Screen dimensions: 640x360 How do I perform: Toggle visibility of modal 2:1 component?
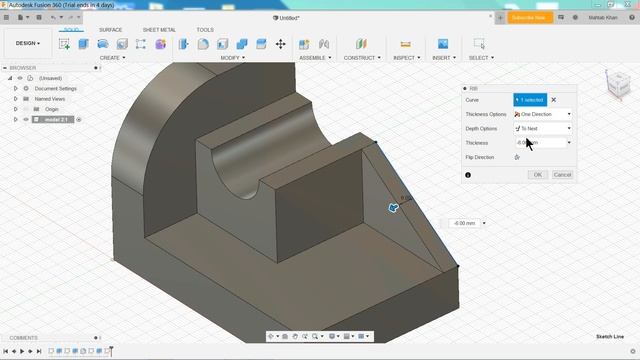[26, 120]
